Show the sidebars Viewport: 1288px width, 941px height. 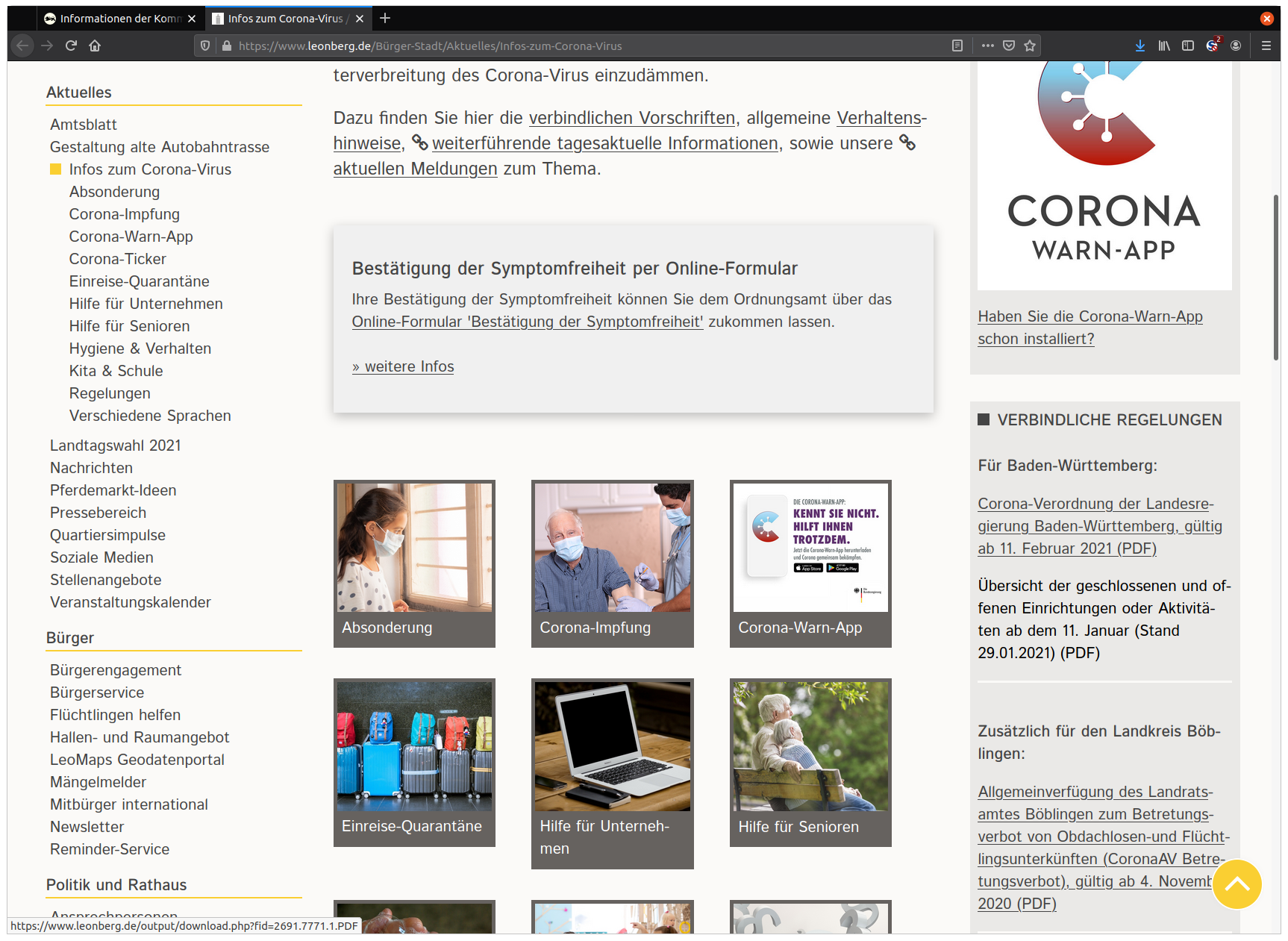(1188, 46)
